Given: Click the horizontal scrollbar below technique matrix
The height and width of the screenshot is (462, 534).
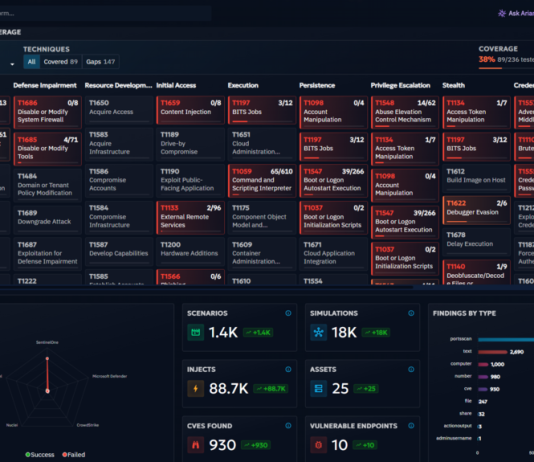Looking at the screenshot, I should (206, 287).
